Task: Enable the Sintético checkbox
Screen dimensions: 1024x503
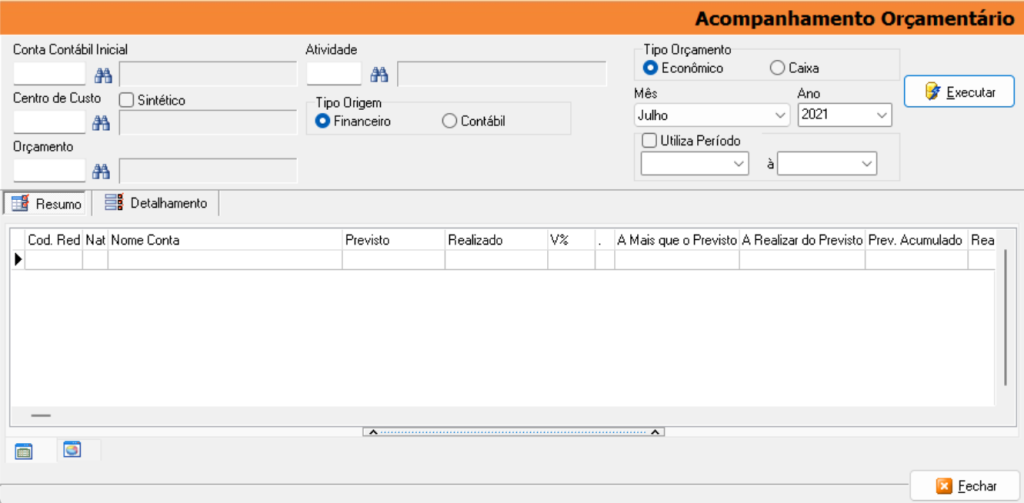Action: point(127,100)
